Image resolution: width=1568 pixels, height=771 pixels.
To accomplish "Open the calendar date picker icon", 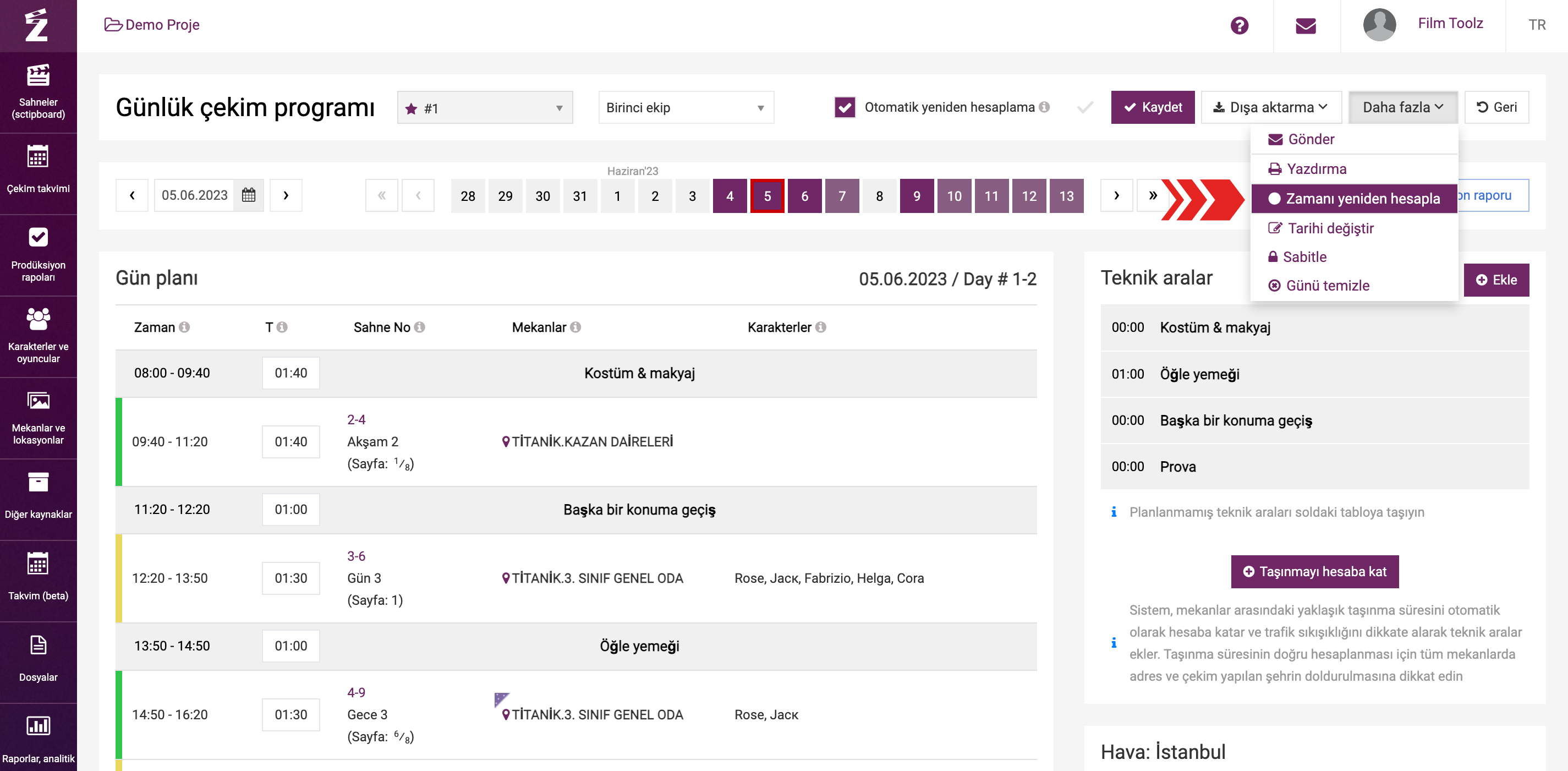I will pyautogui.click(x=248, y=195).
